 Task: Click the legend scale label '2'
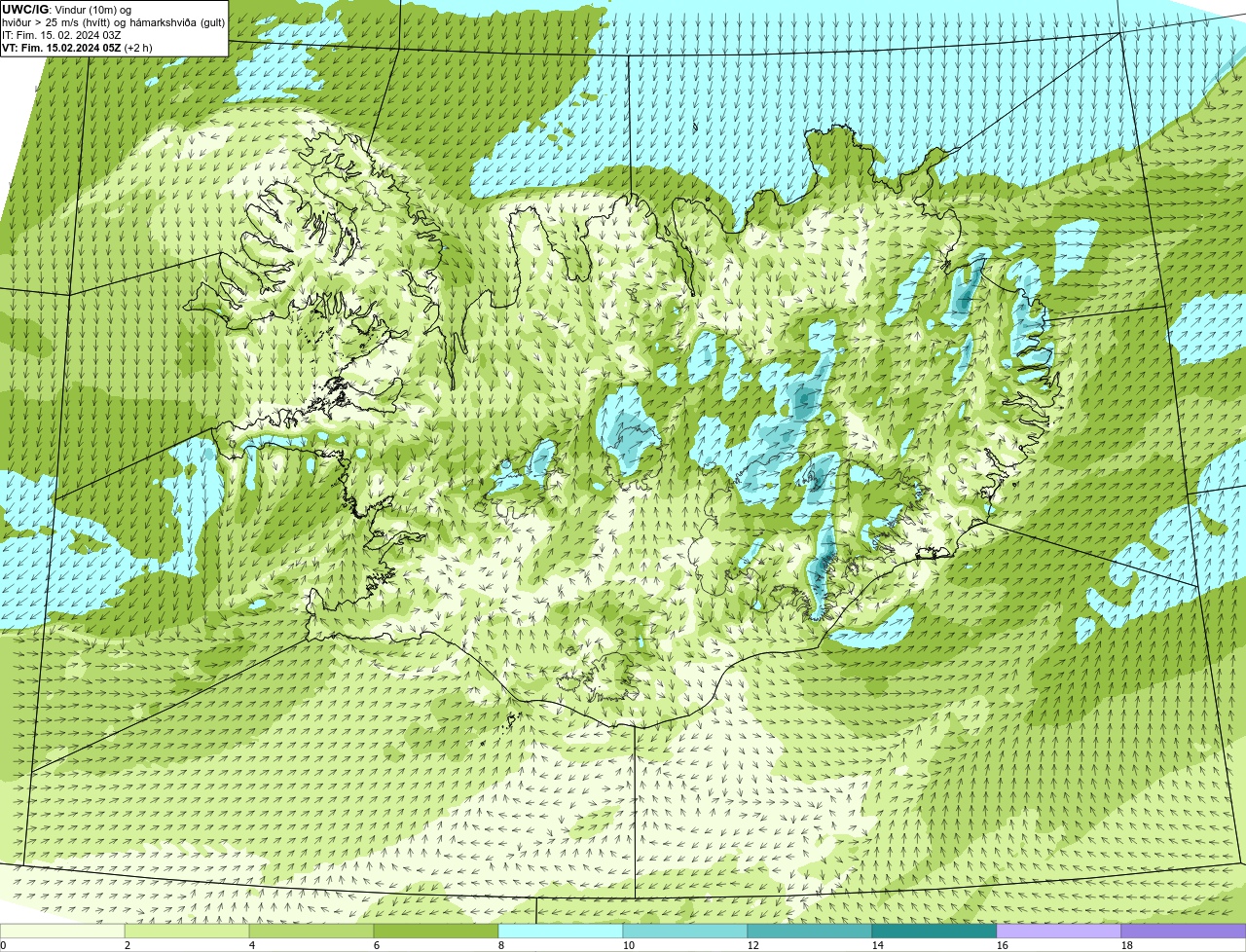pos(128,945)
